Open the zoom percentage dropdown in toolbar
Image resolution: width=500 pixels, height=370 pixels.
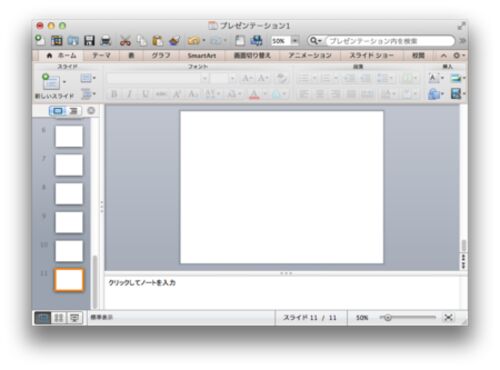pyautogui.click(x=295, y=41)
